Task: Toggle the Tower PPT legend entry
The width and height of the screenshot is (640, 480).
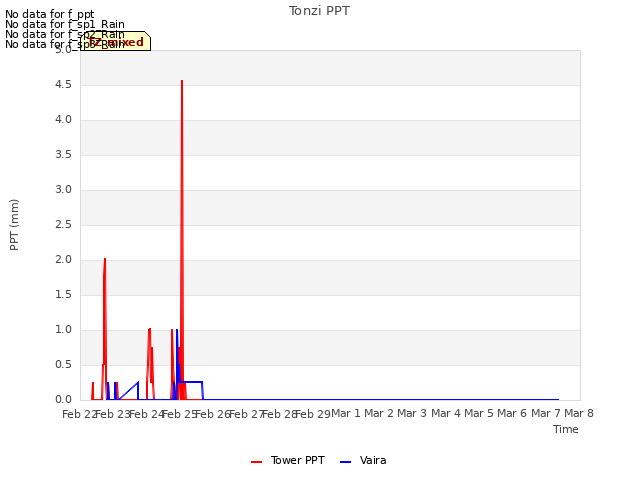Action: (288, 460)
